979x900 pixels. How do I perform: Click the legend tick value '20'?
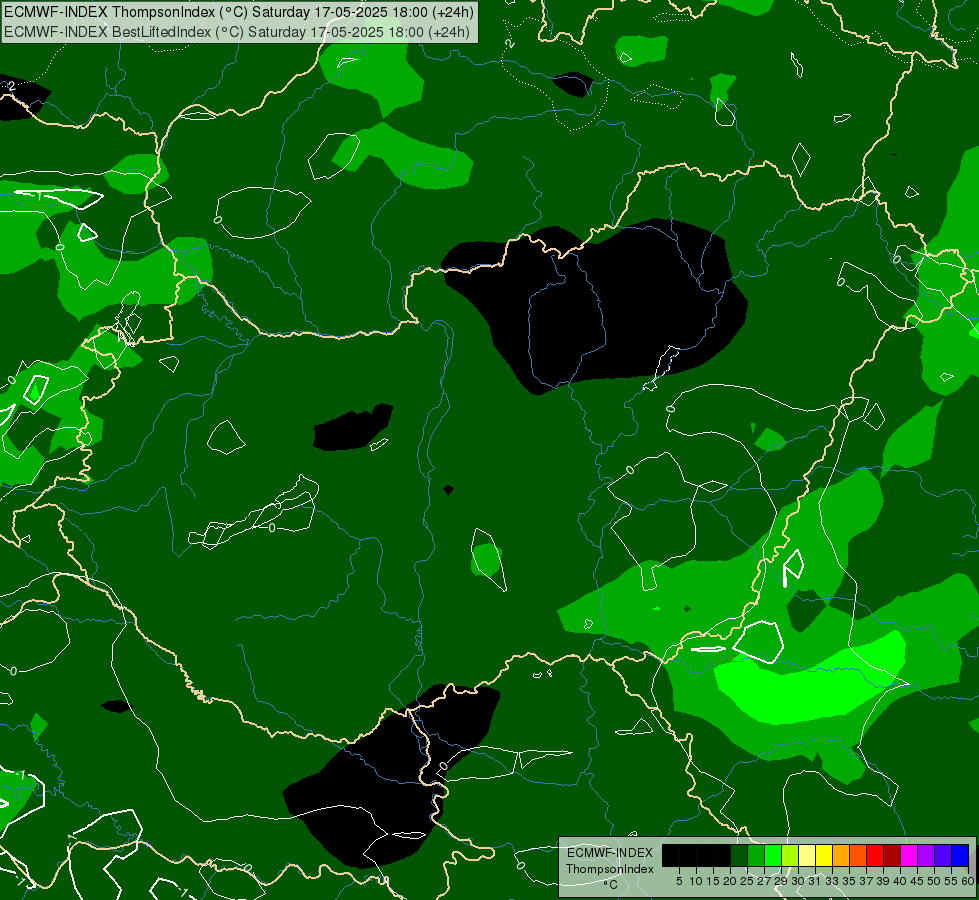pyautogui.click(x=730, y=881)
